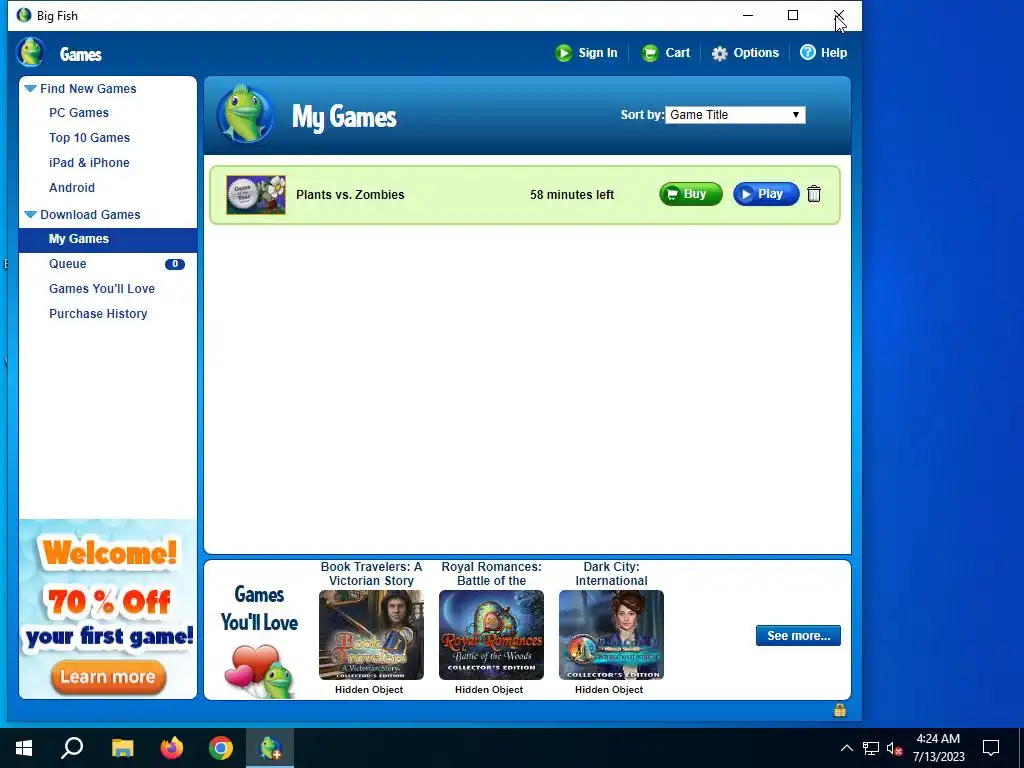Viewport: 1024px width, 768px height.
Task: Open the Windows Start menu
Action: click(24, 748)
